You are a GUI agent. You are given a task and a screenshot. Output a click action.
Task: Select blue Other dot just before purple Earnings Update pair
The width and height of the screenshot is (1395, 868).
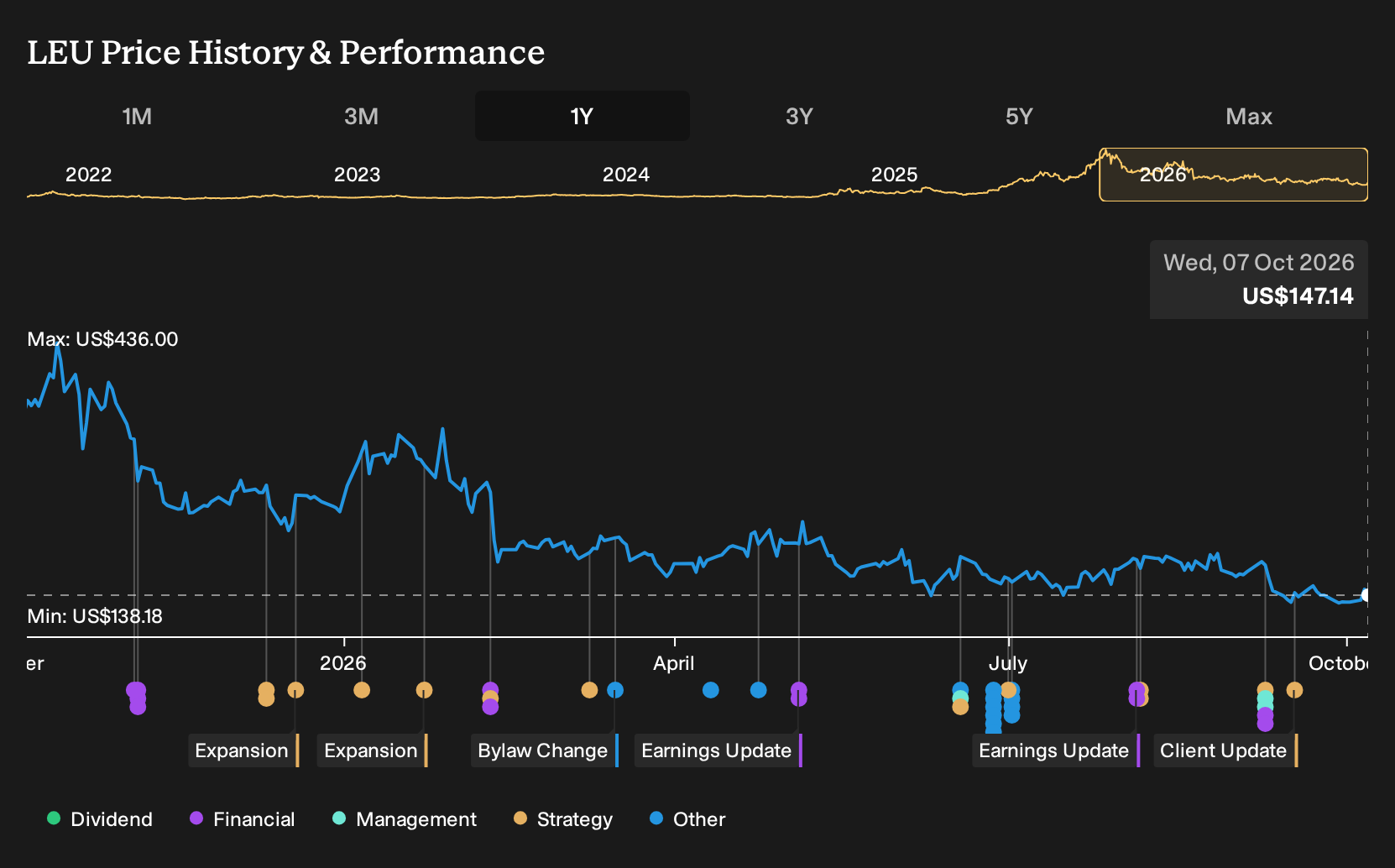tap(759, 690)
